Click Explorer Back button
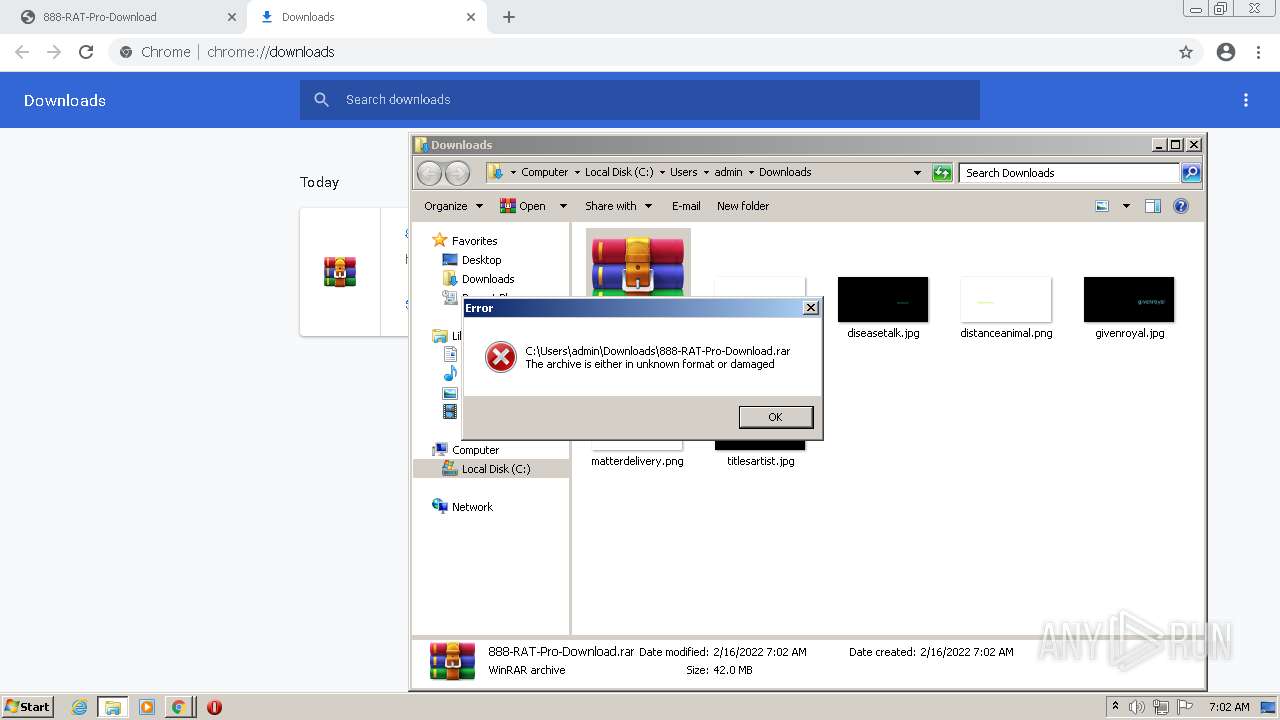This screenshot has height=720, width=1280. 429,173
